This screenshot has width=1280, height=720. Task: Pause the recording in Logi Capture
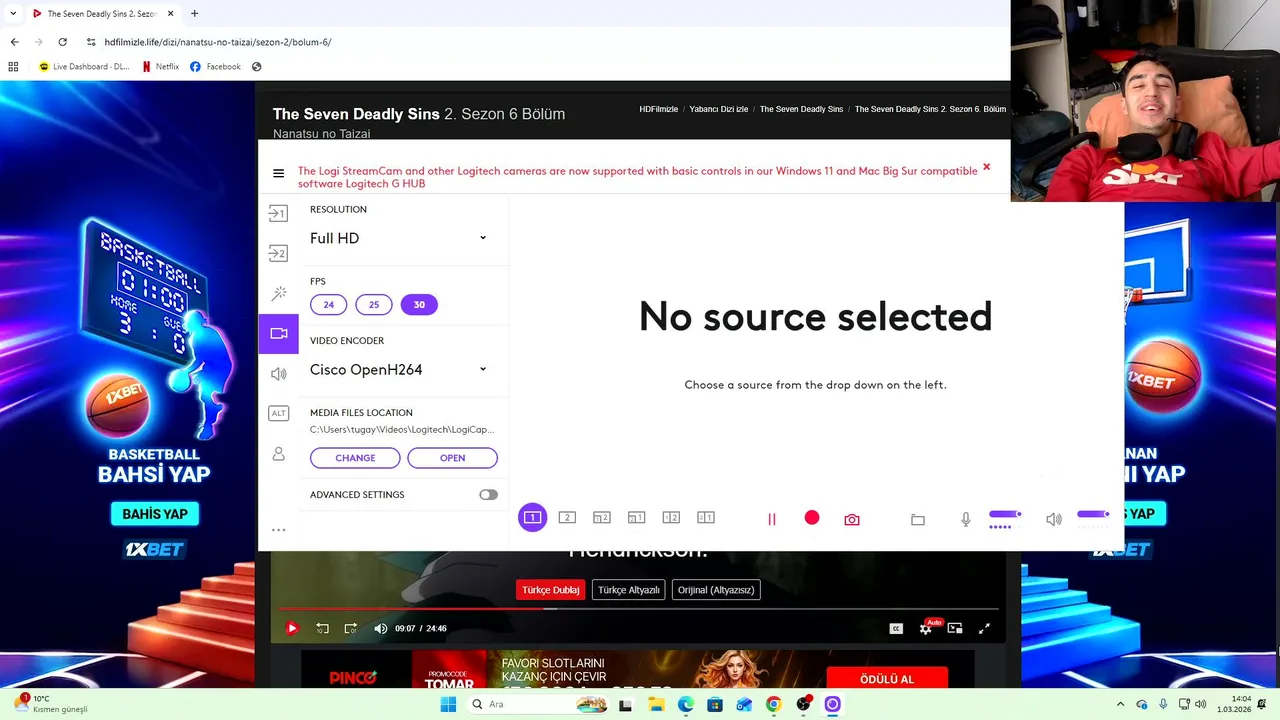tap(771, 519)
